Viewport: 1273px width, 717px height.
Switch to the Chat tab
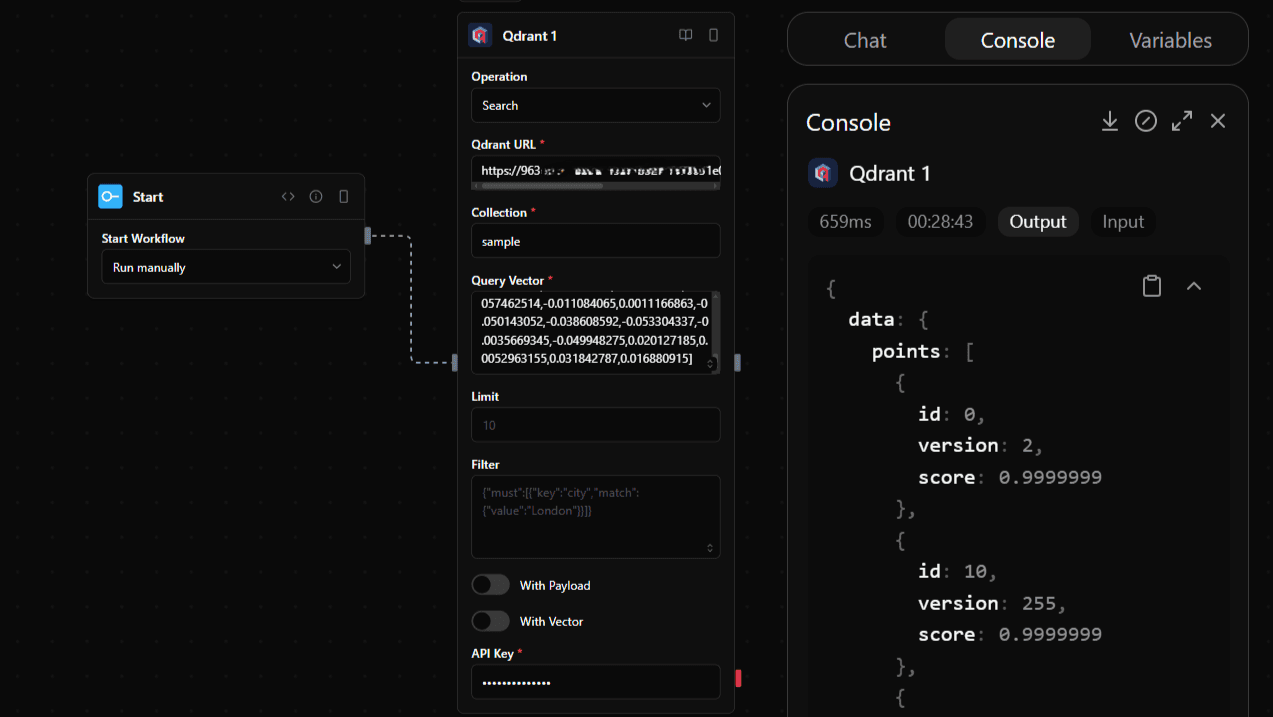click(x=864, y=40)
